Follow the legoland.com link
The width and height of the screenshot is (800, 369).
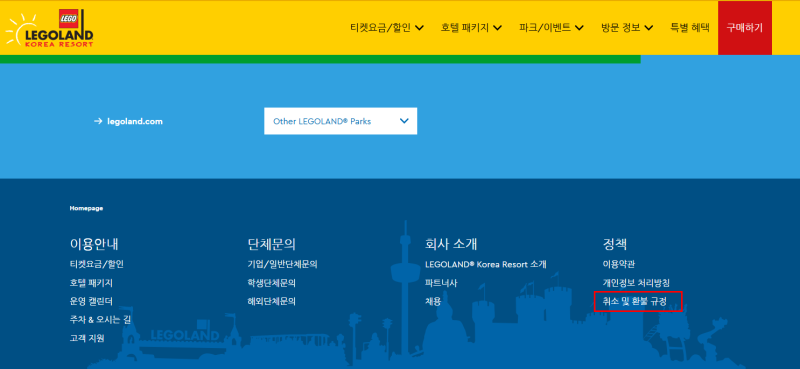pyautogui.click(x=135, y=121)
